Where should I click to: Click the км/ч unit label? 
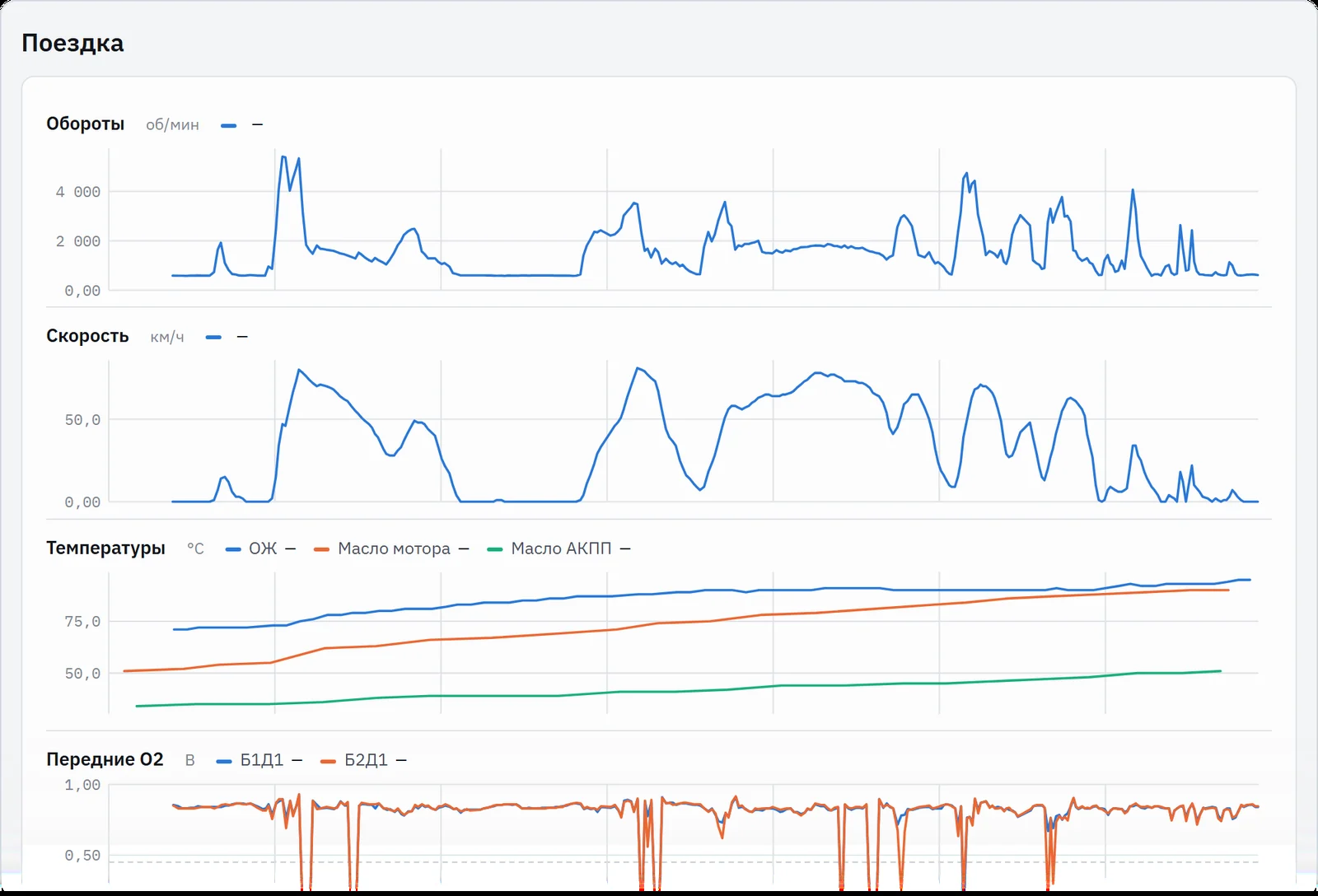point(167,337)
